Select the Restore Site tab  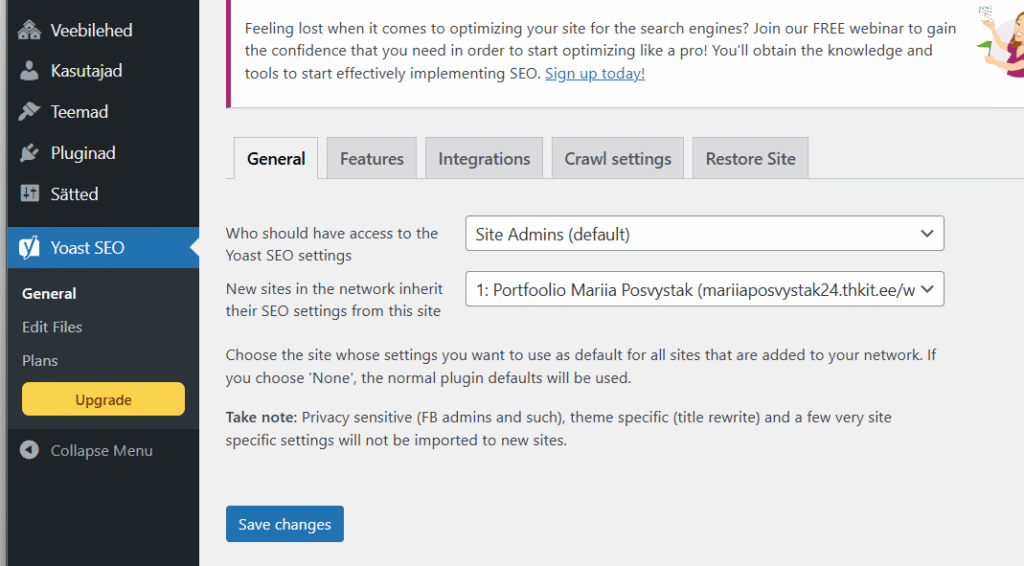pos(750,159)
